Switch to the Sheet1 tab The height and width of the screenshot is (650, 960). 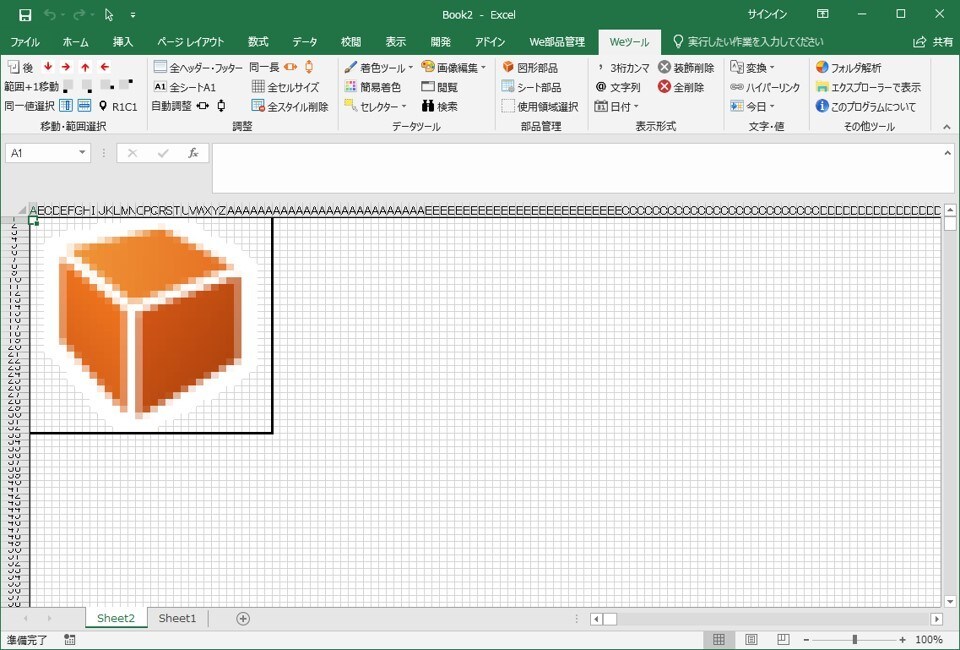coord(177,618)
